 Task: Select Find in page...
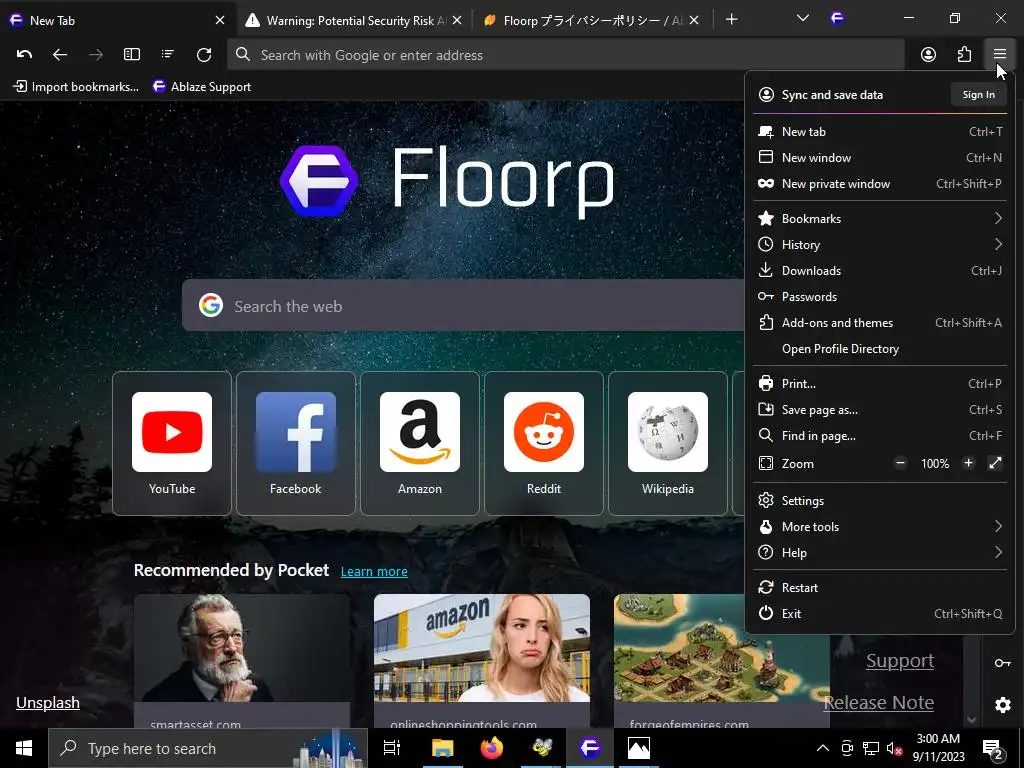[x=880, y=436]
